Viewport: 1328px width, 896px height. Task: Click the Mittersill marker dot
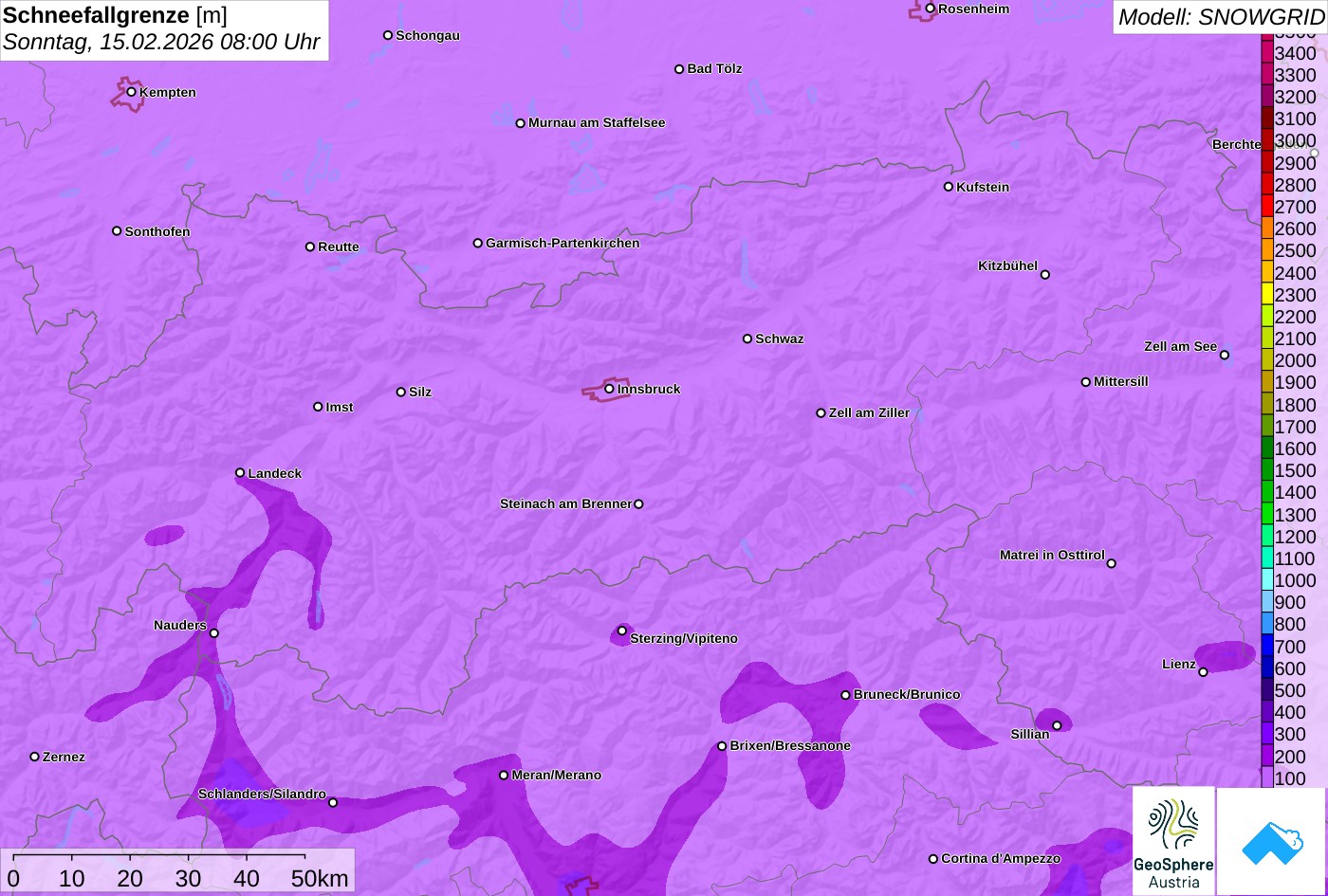(1086, 382)
